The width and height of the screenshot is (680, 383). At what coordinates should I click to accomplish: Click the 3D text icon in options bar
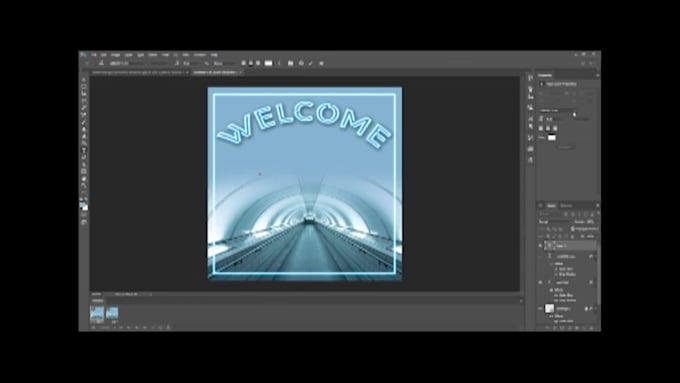click(x=321, y=63)
